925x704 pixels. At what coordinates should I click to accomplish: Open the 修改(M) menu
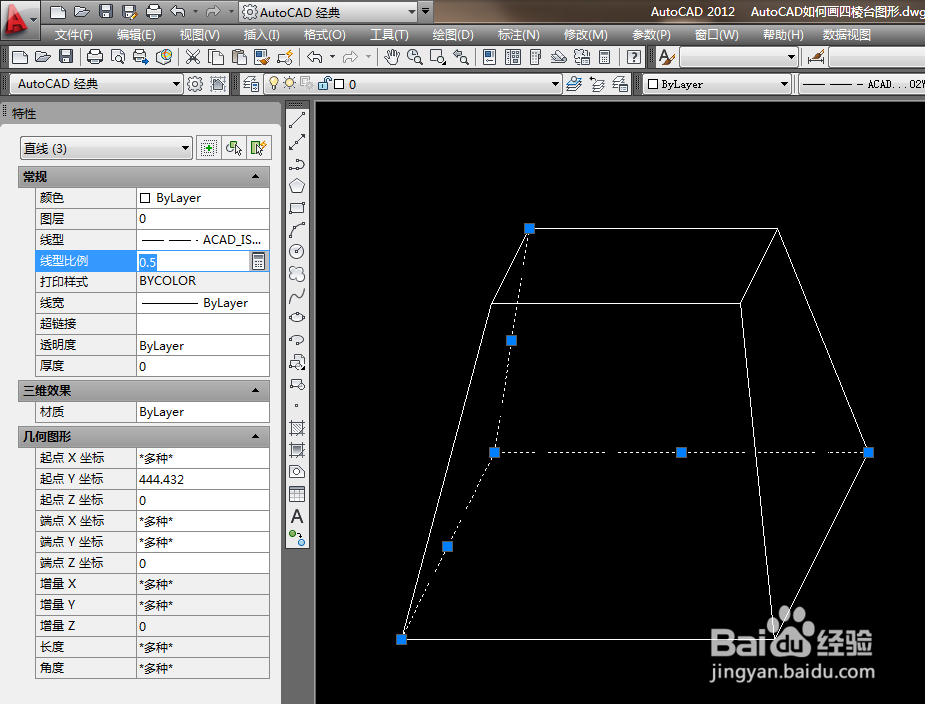pyautogui.click(x=585, y=35)
